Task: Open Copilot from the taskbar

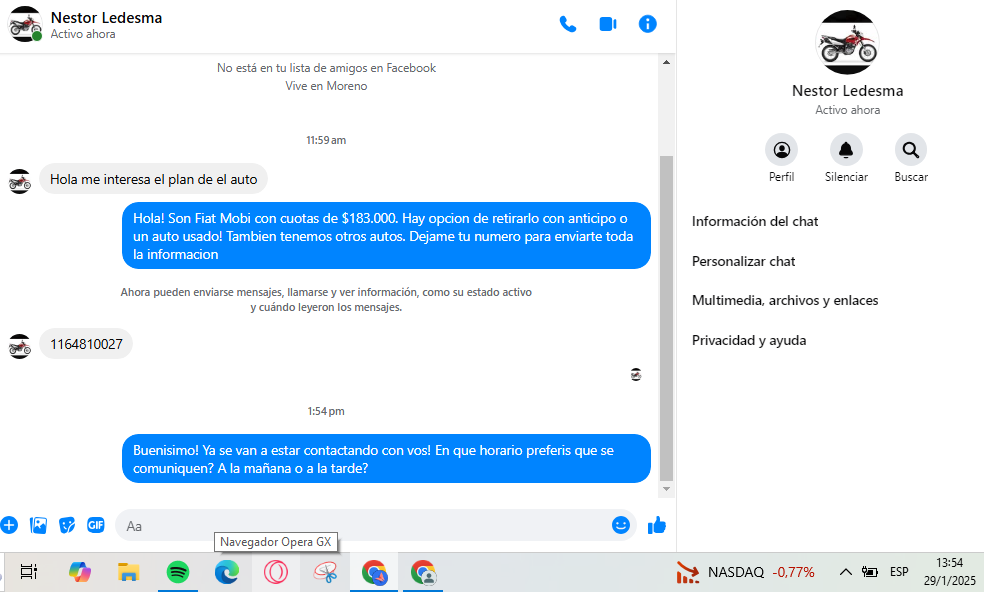Action: click(80, 572)
